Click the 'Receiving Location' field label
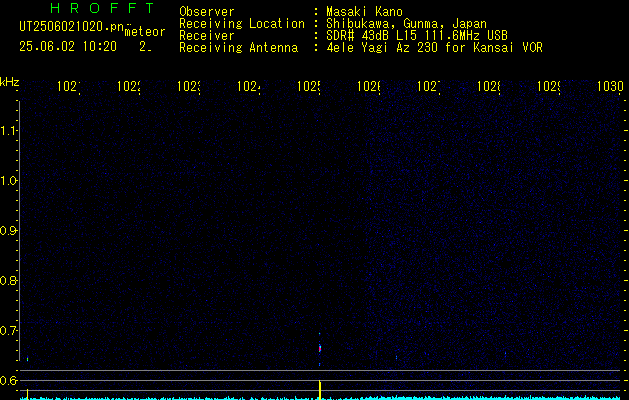 242,24
